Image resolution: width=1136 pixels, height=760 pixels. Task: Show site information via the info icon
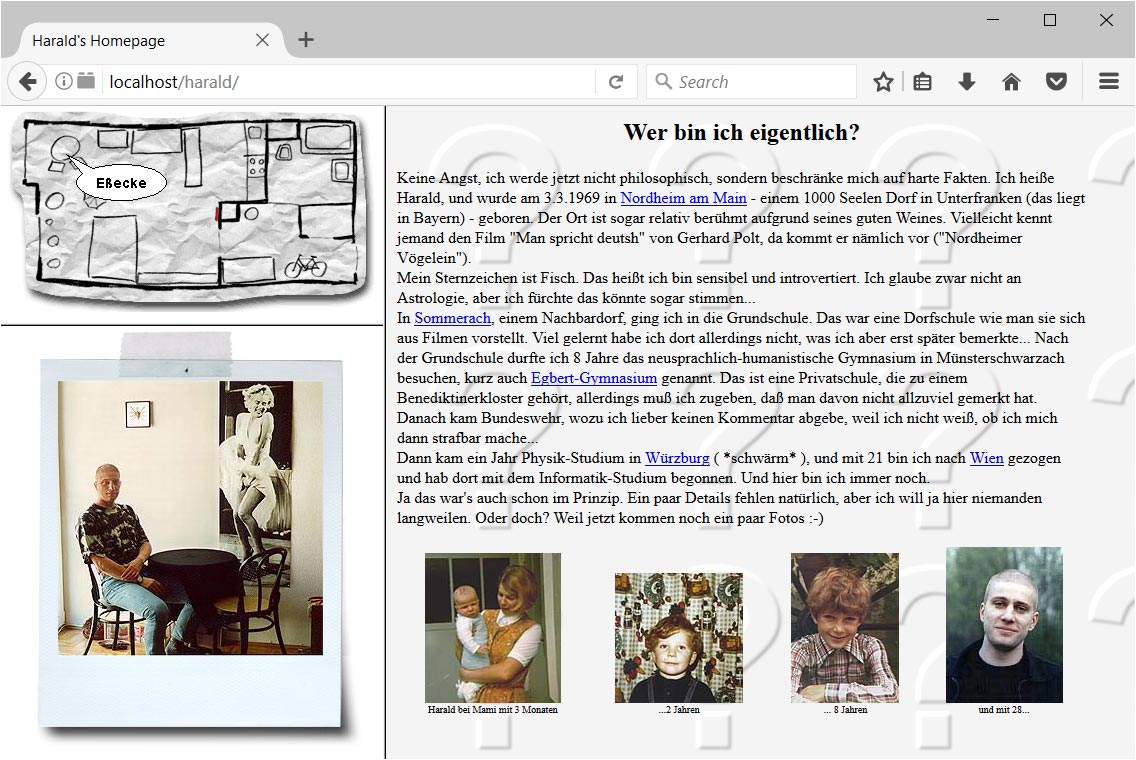(64, 81)
